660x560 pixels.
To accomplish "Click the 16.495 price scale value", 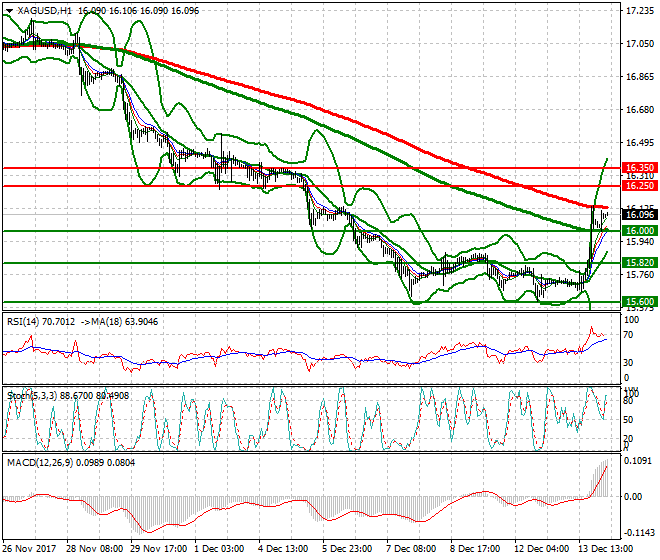I will (x=640, y=143).
